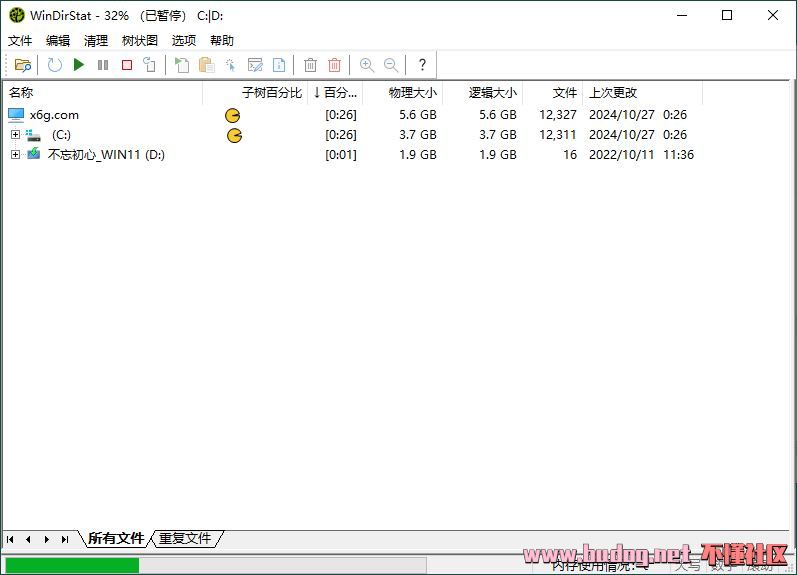This screenshot has height=575, width=797.
Task: Select the x6g.com root computer item
Action: click(54, 115)
